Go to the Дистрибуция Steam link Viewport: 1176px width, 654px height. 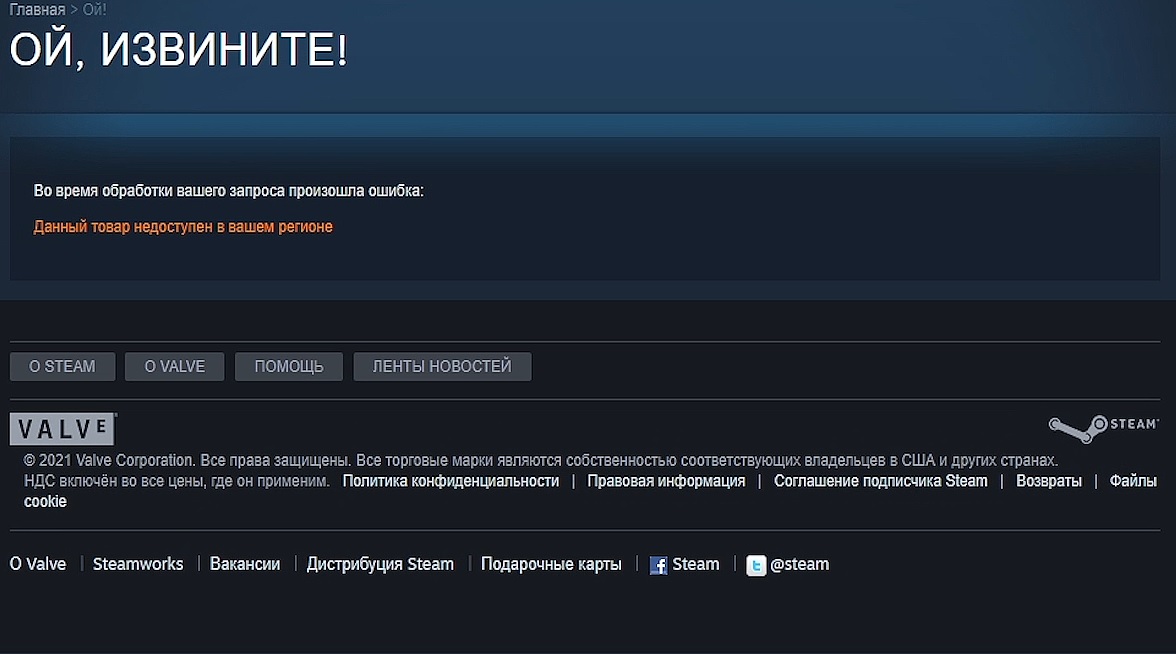(380, 564)
